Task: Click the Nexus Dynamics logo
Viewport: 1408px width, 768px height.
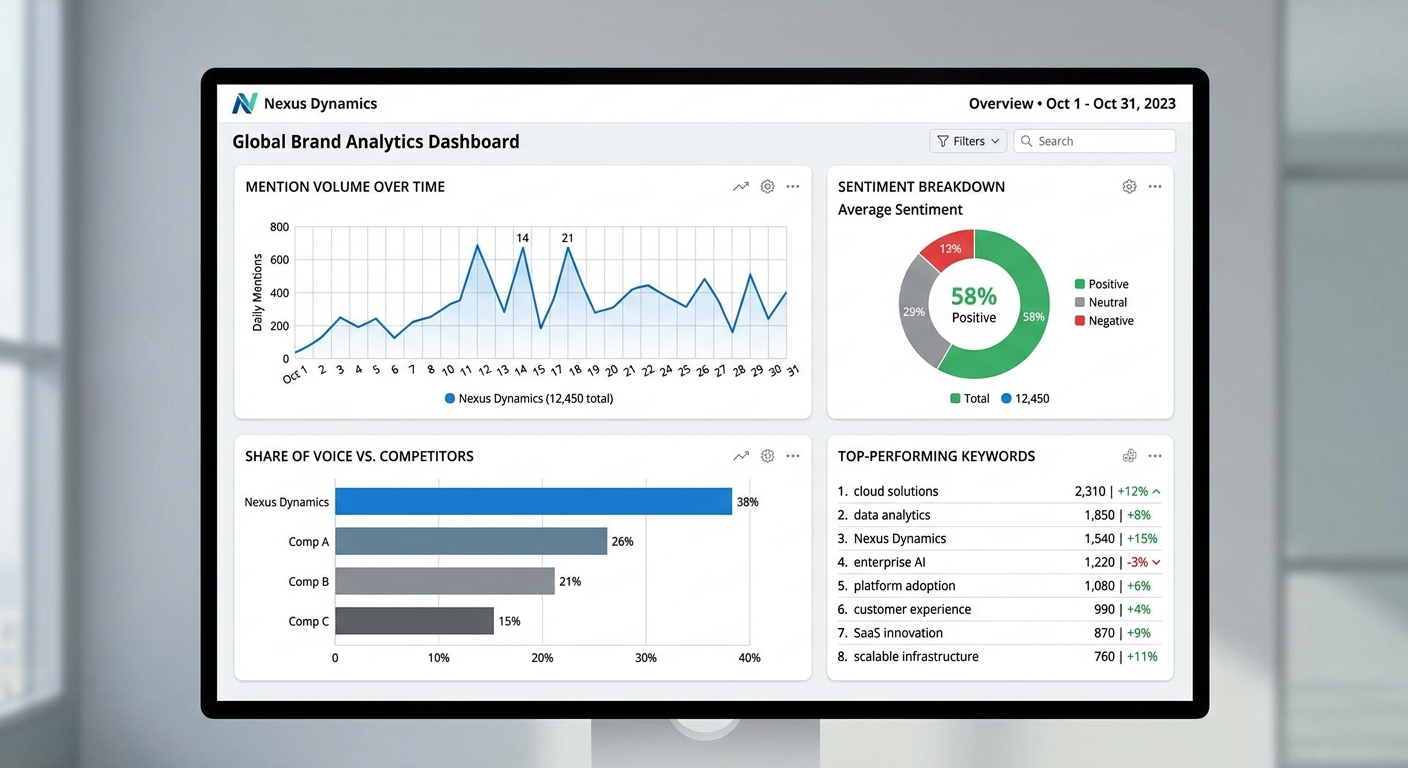Action: pyautogui.click(x=244, y=103)
